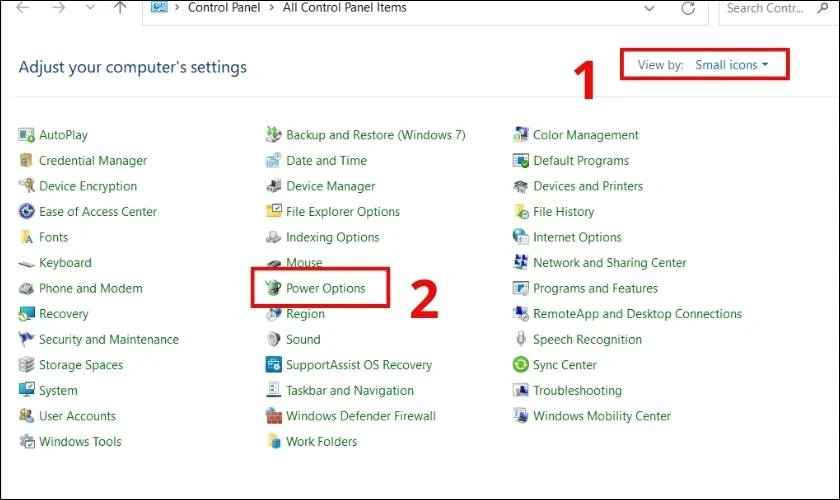Image resolution: width=840 pixels, height=500 pixels.
Task: Go up one level with Up arrow
Action: (120, 8)
